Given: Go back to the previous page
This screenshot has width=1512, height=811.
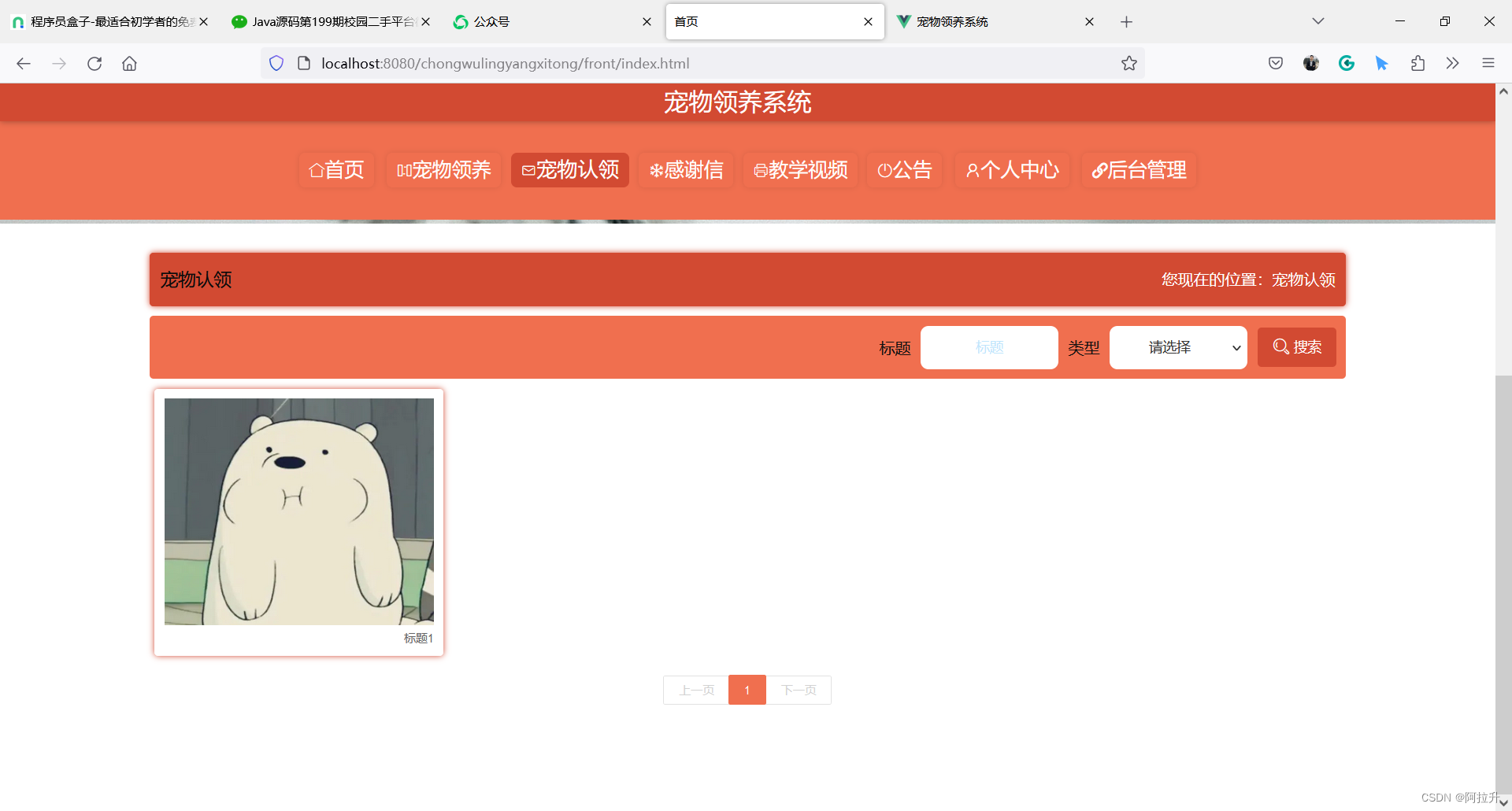Looking at the screenshot, I should (x=24, y=64).
